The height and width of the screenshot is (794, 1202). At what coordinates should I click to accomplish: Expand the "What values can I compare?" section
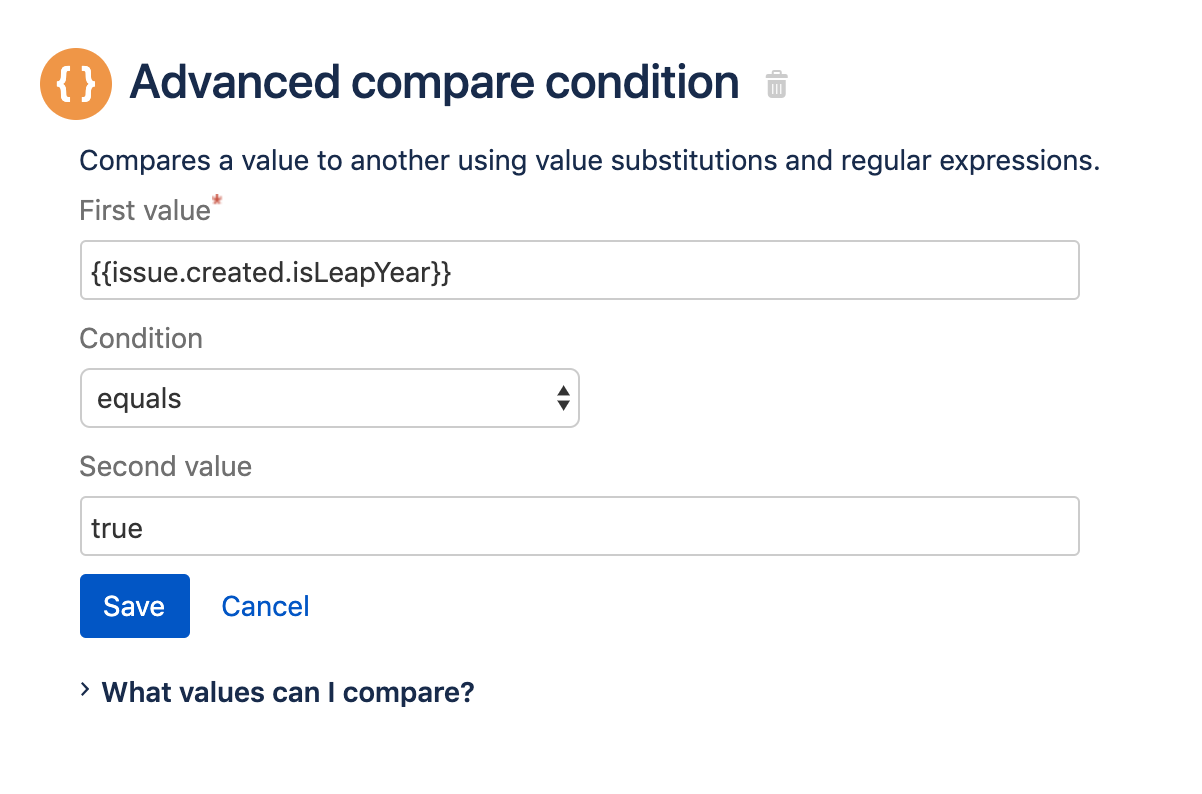click(x=288, y=692)
